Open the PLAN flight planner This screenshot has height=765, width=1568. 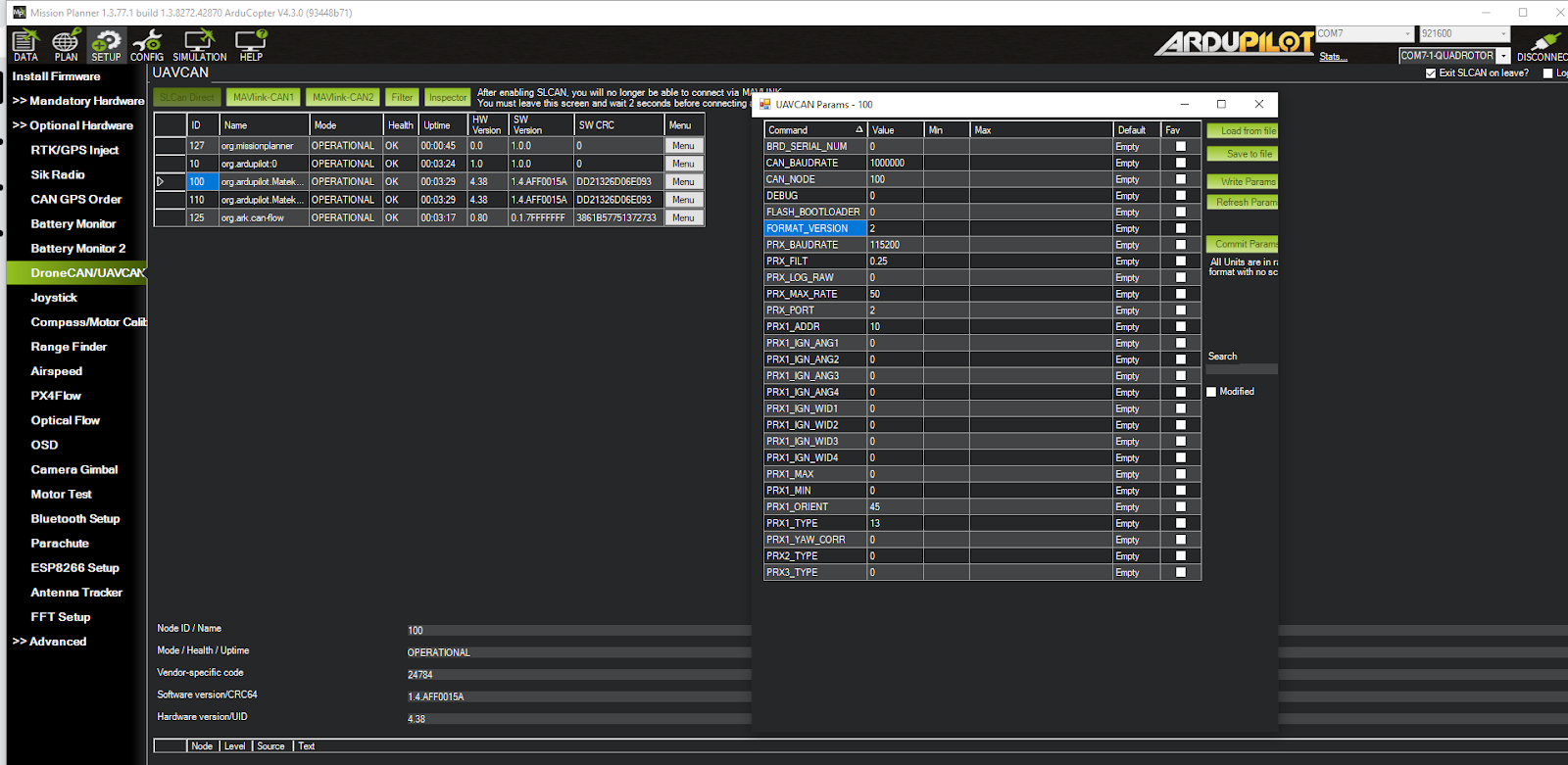tap(66, 45)
